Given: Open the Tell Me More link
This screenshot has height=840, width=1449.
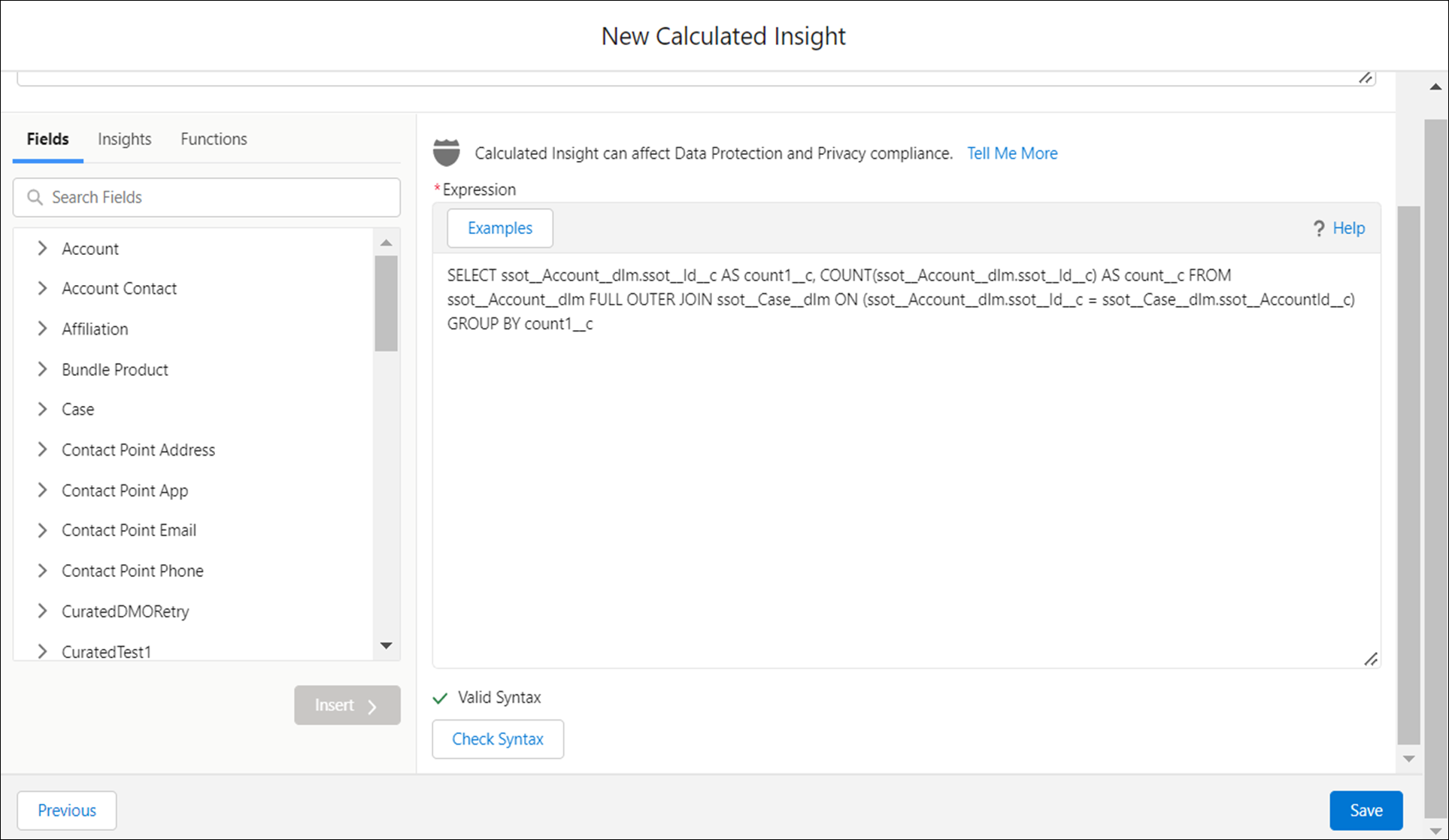Looking at the screenshot, I should point(1011,153).
